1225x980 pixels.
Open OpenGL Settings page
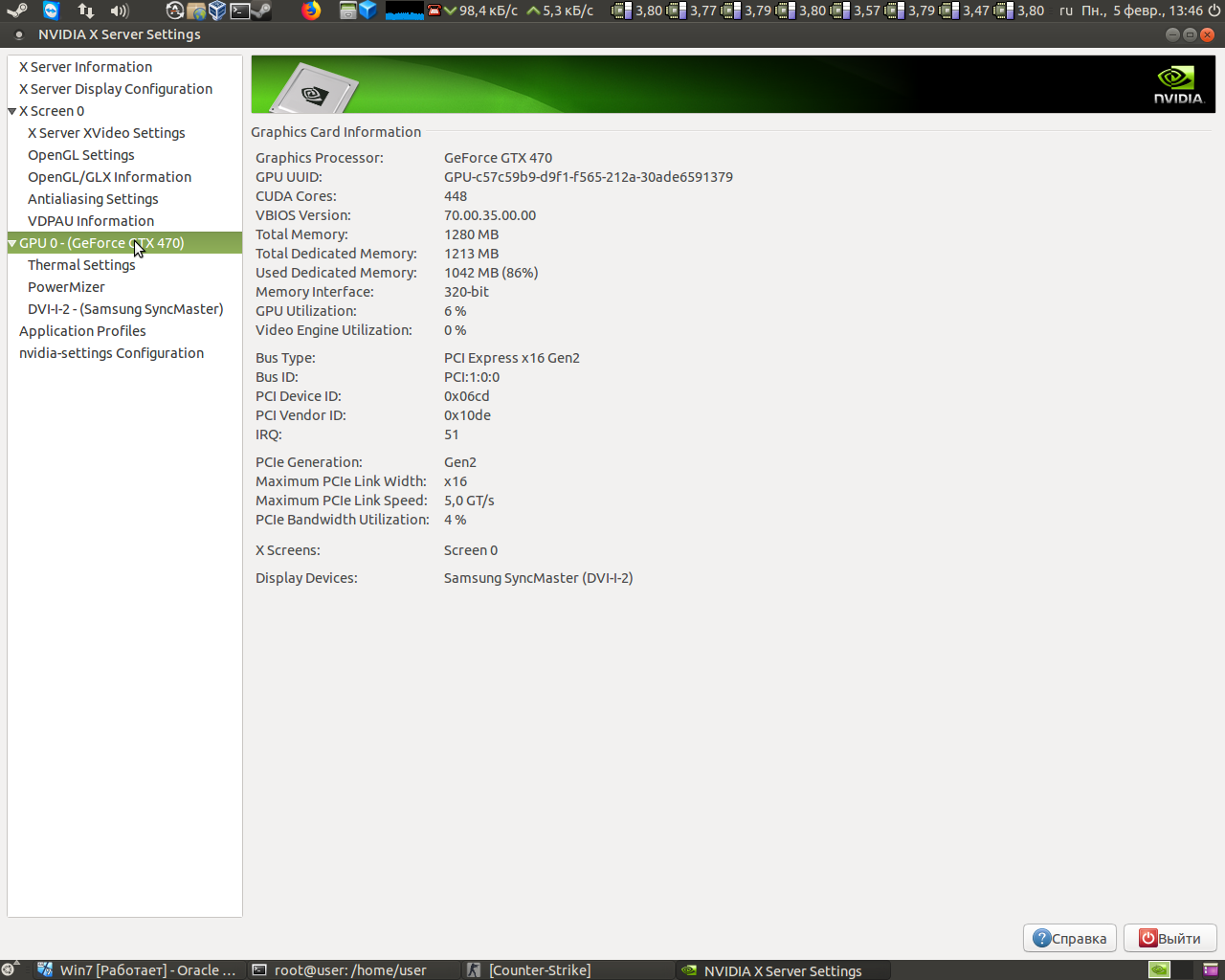81,155
